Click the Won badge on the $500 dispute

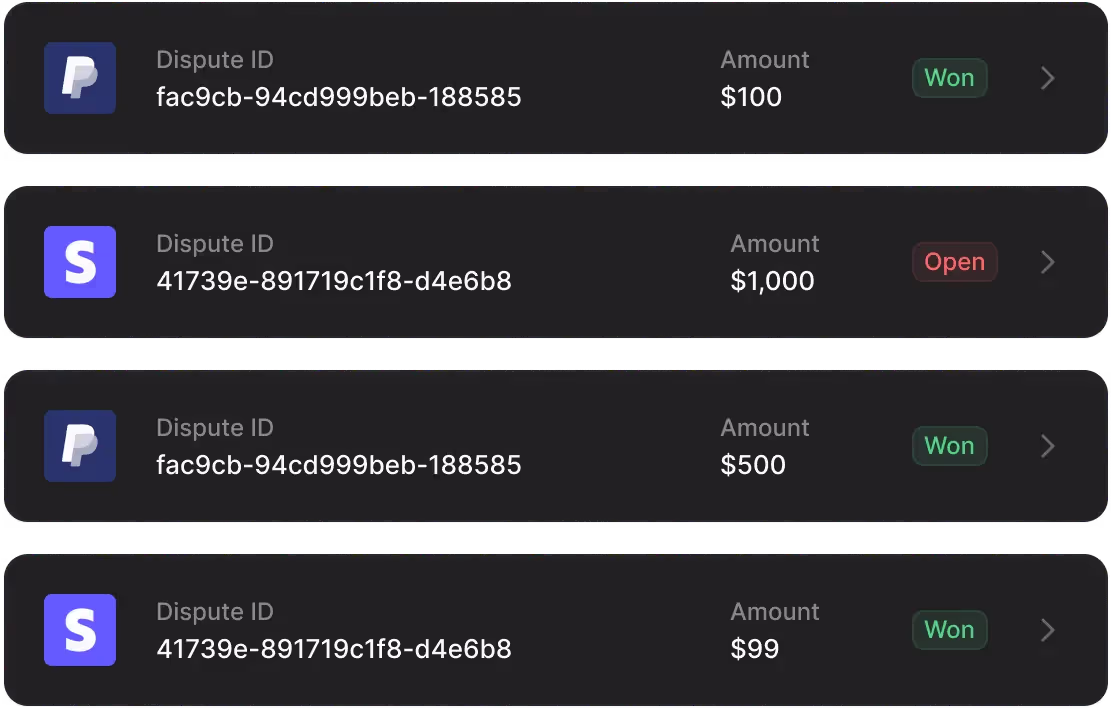pyautogui.click(x=949, y=446)
